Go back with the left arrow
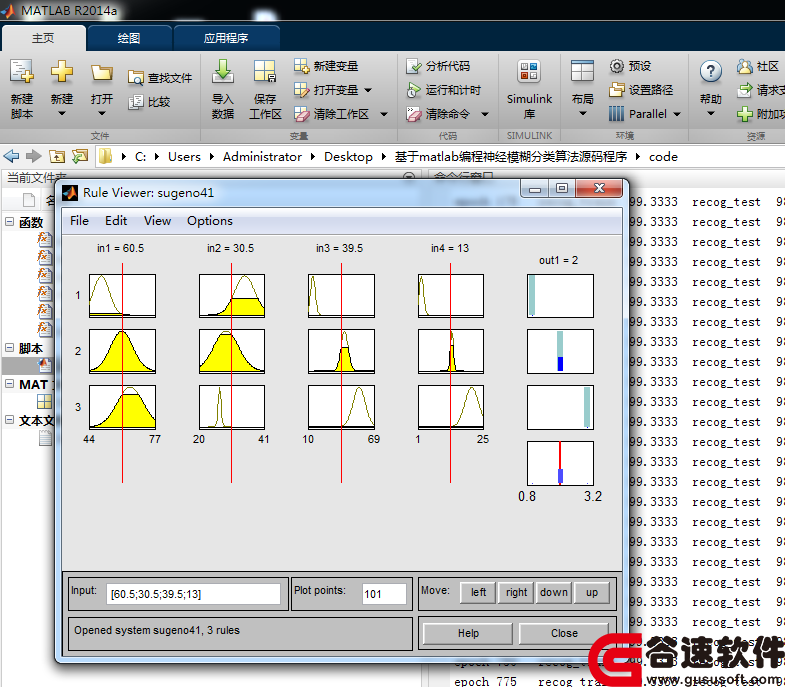The height and width of the screenshot is (687, 785). click(x=11, y=157)
